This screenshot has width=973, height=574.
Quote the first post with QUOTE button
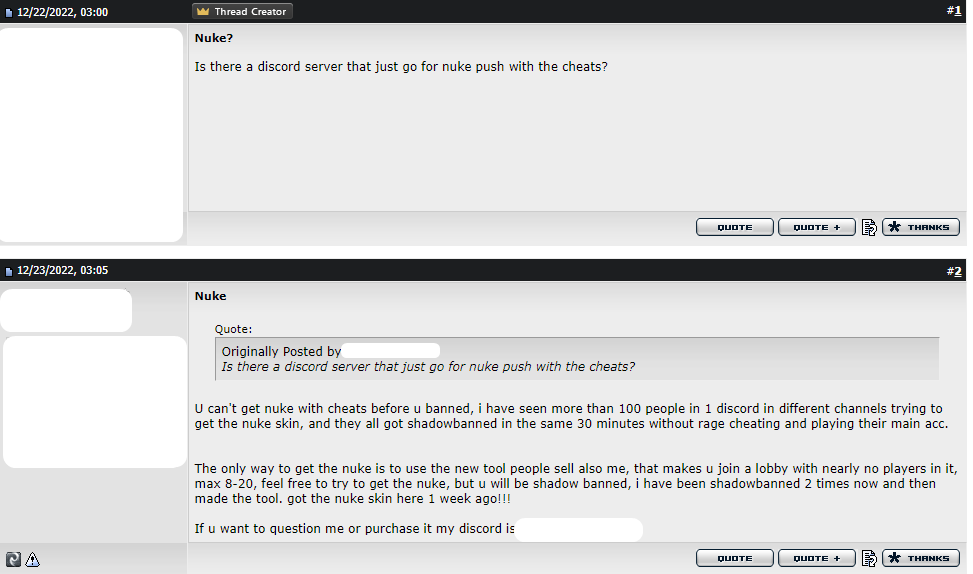(x=735, y=227)
